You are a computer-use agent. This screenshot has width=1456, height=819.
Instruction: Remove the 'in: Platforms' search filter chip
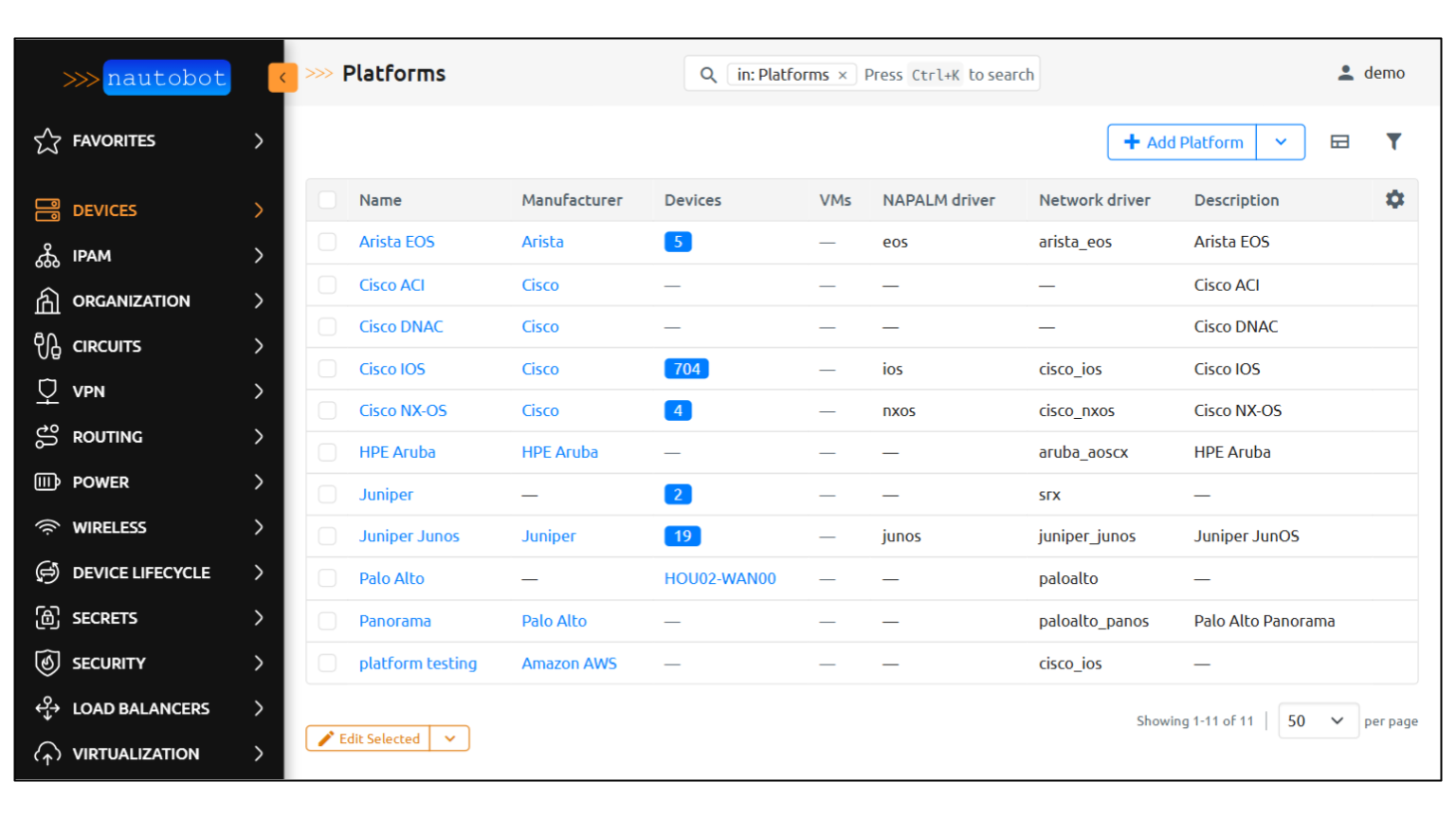coord(842,74)
